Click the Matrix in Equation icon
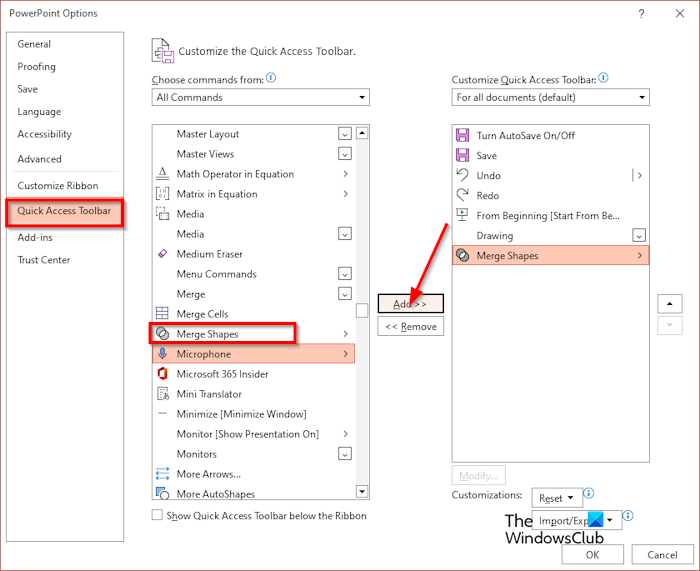The width and height of the screenshot is (700, 571). [162, 194]
